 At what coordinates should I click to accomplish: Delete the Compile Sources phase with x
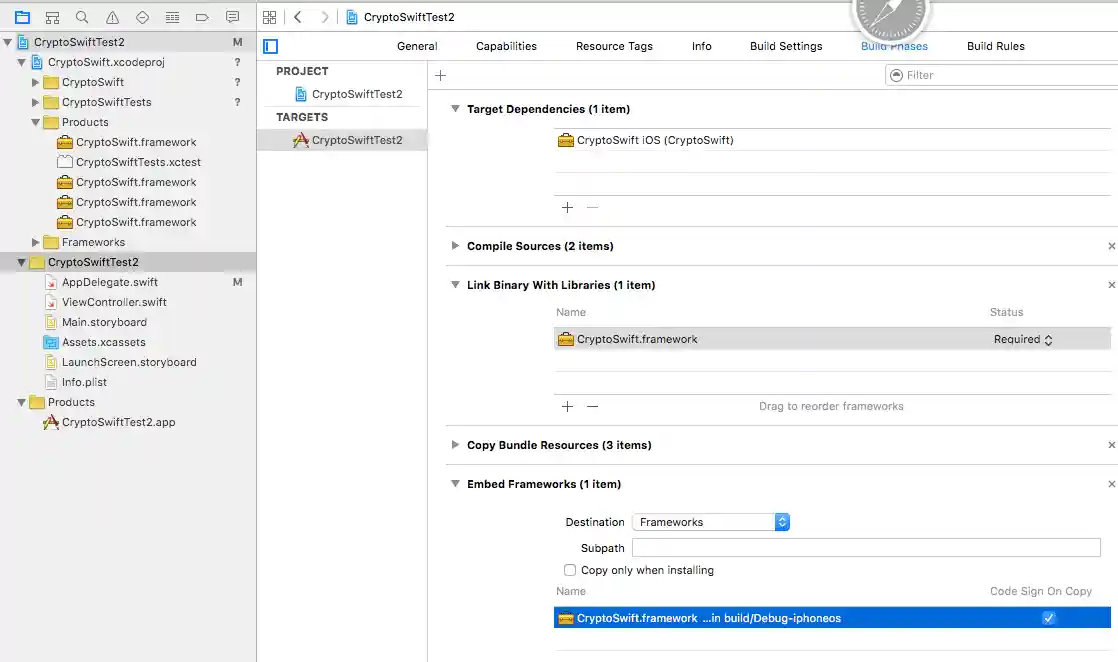tap(1111, 246)
